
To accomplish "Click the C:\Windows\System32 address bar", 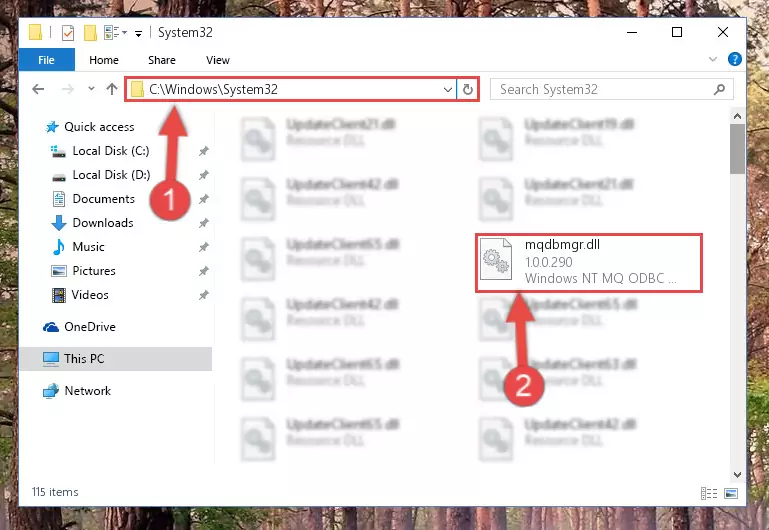I will 289,89.
